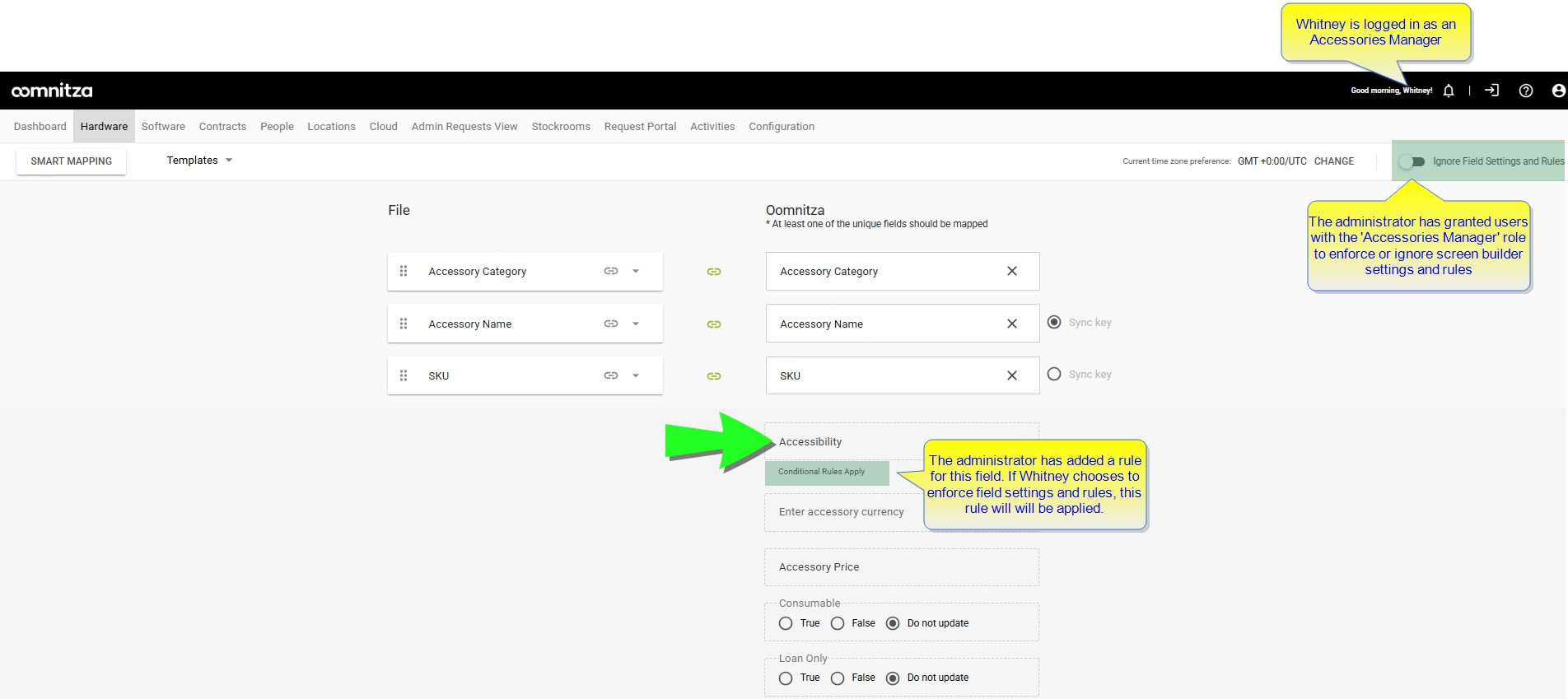Viewport: 1568px width, 699px height.
Task: Grab the drag handle for SKU
Action: tap(404, 375)
